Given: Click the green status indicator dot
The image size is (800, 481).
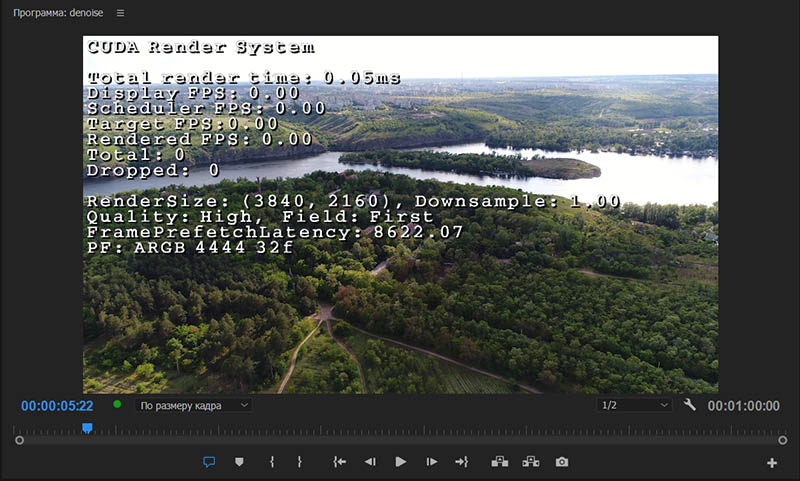Looking at the screenshot, I should pos(117,404).
